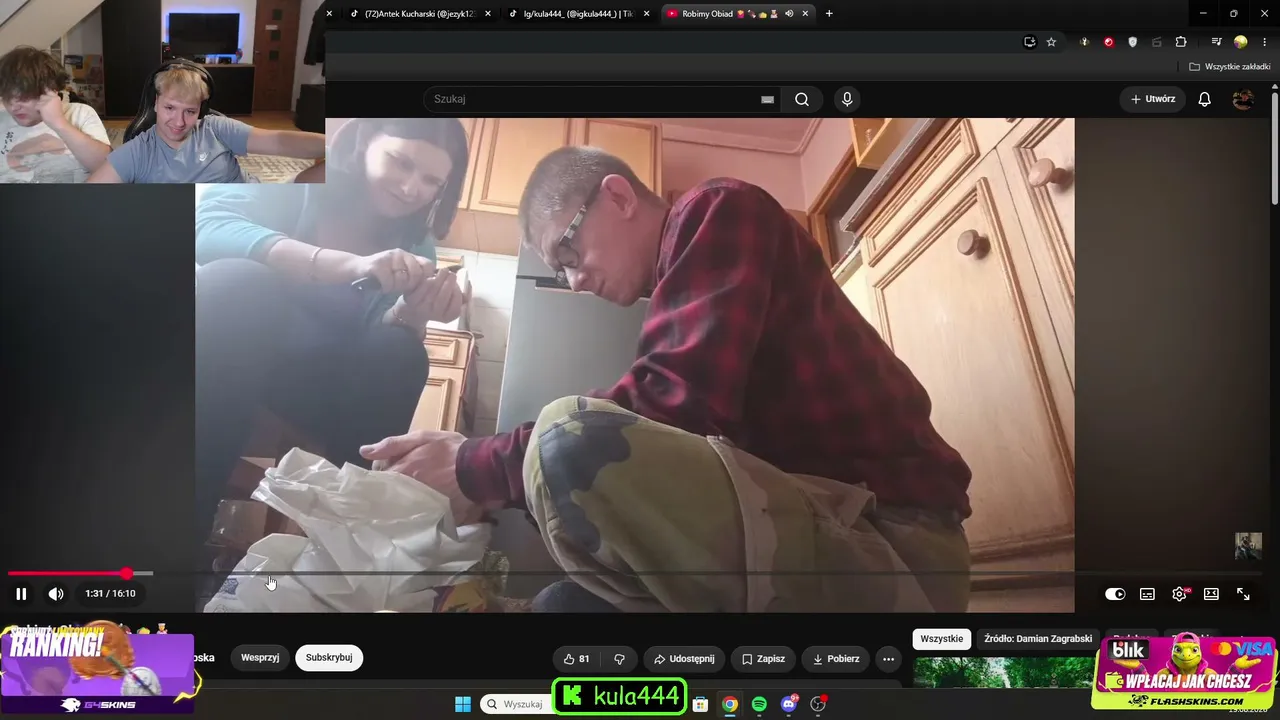The image size is (1280, 720).
Task: Open the Chrome three-dot menu
Action: [x=1265, y=42]
